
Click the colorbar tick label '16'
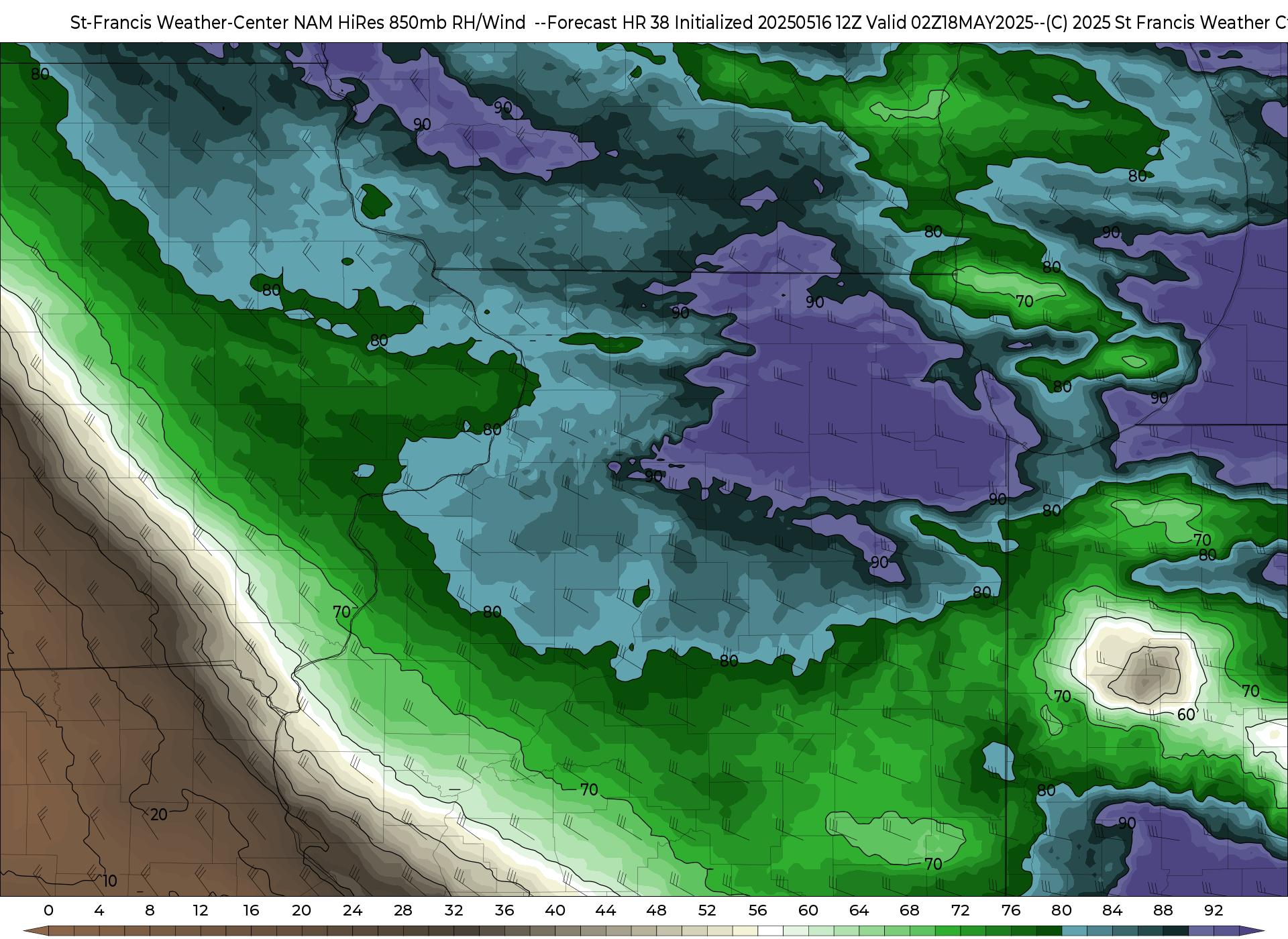coord(251,911)
